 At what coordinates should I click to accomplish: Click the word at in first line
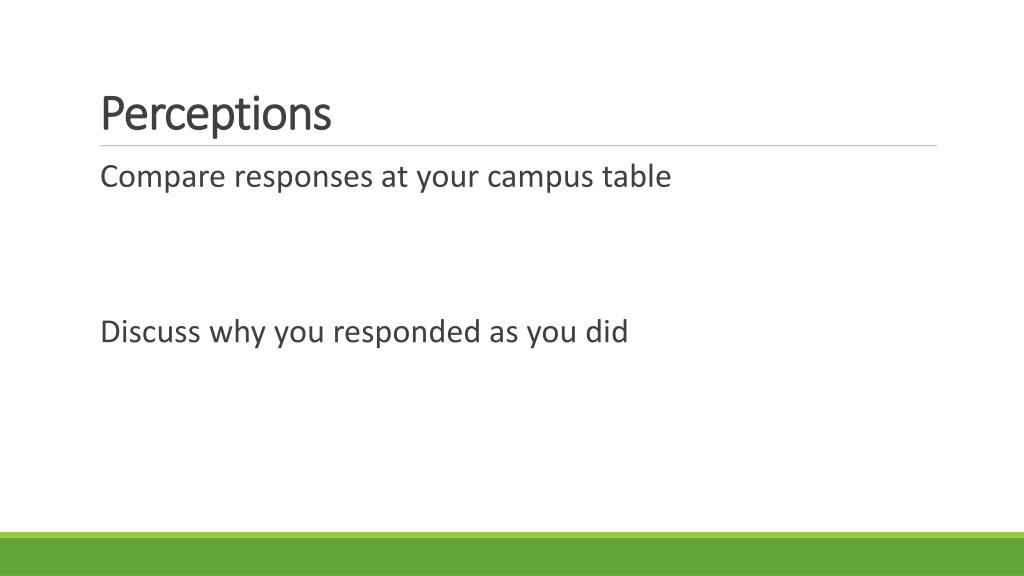coord(394,178)
